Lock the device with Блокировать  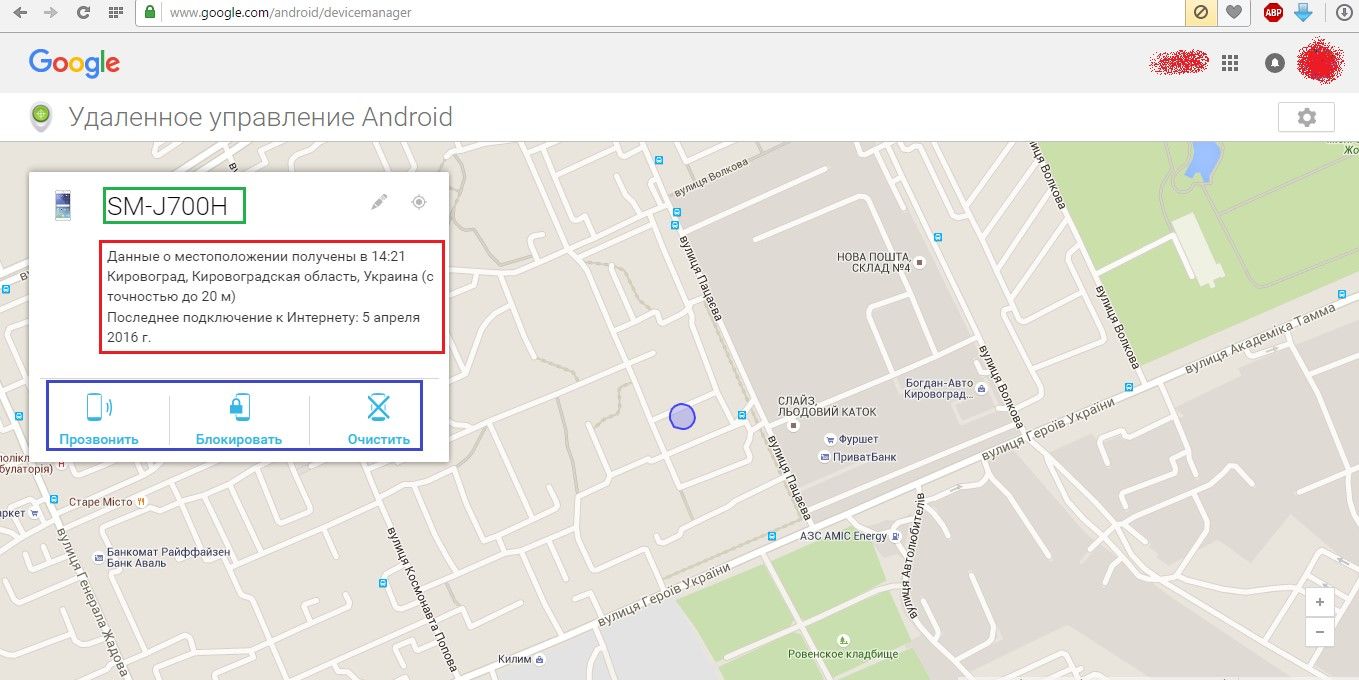coord(239,419)
